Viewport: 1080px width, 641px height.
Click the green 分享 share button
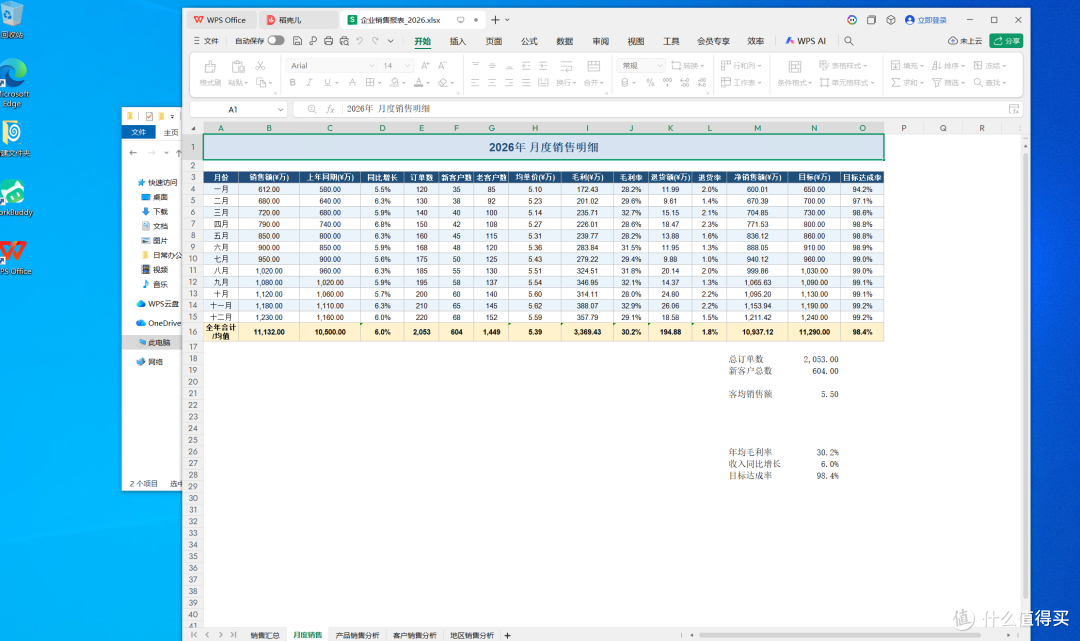[1006, 41]
